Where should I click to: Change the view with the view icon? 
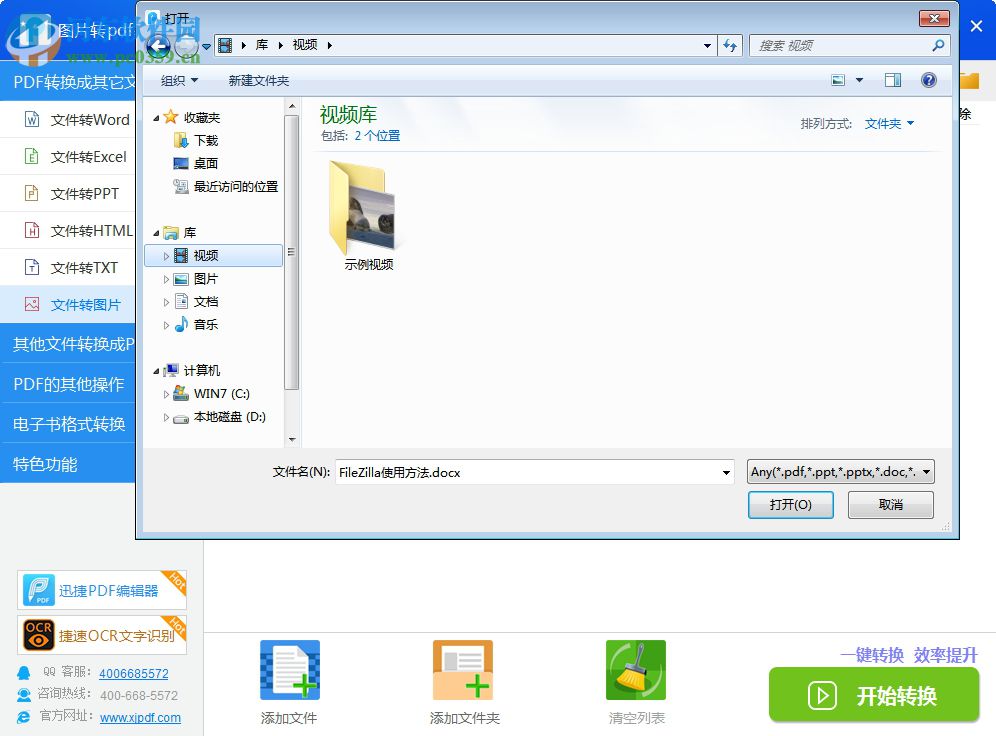pyautogui.click(x=838, y=80)
